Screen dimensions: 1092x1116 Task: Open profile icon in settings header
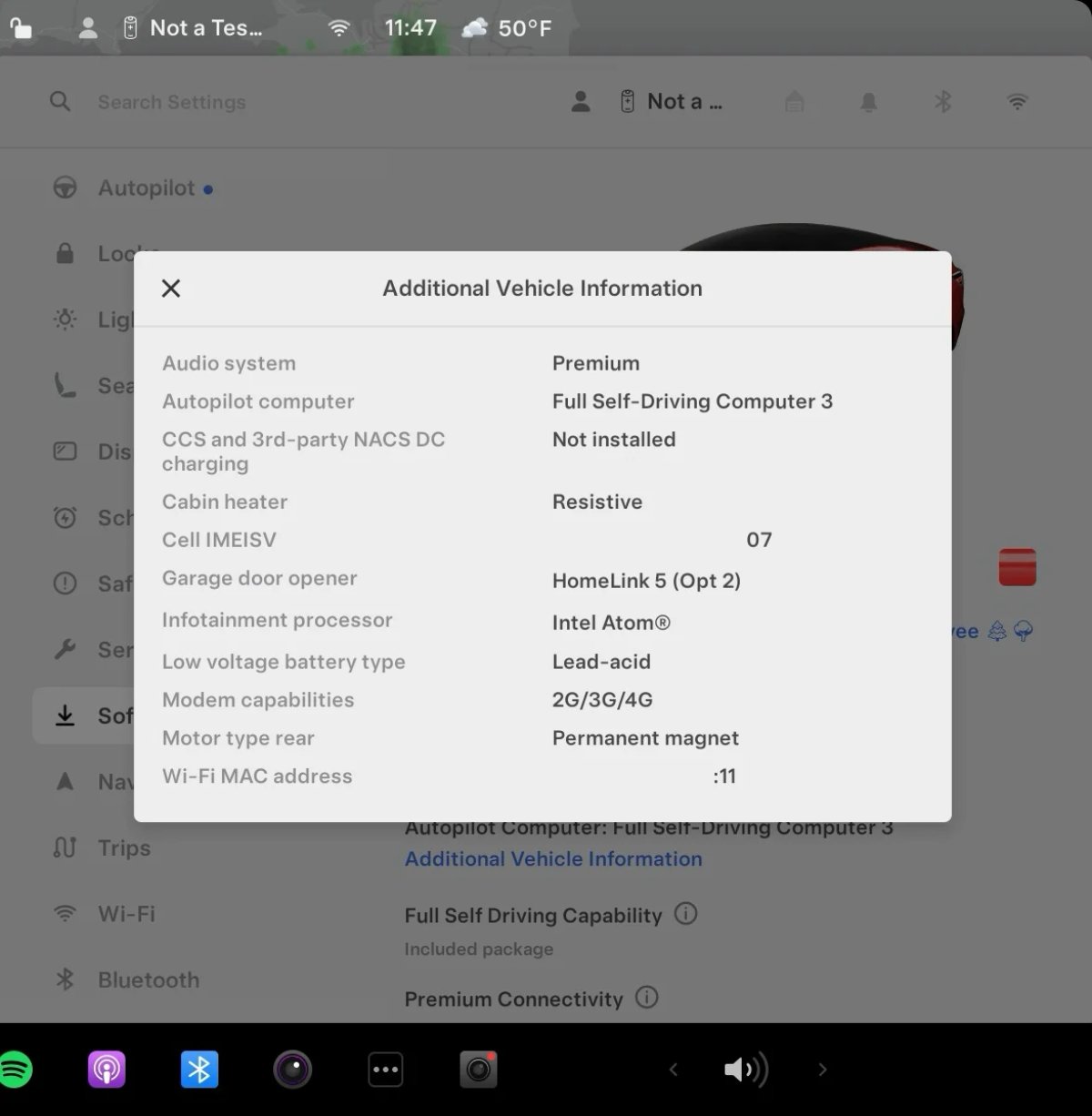point(581,102)
